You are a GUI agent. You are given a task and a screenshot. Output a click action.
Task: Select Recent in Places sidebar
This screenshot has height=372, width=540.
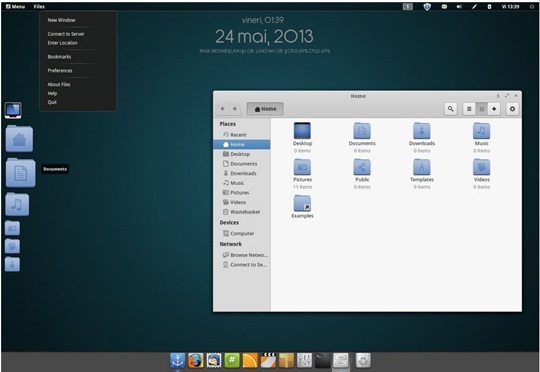click(x=241, y=135)
